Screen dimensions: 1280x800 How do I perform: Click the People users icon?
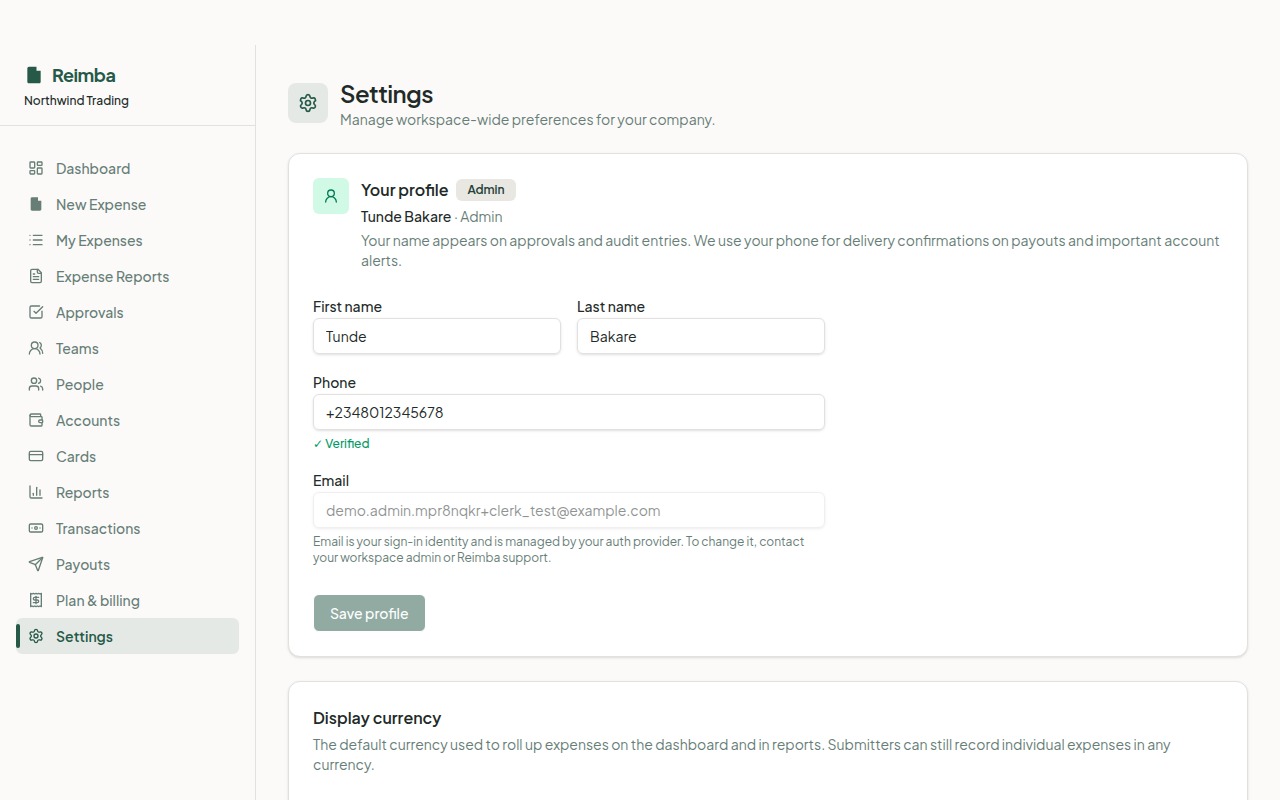[x=36, y=384]
